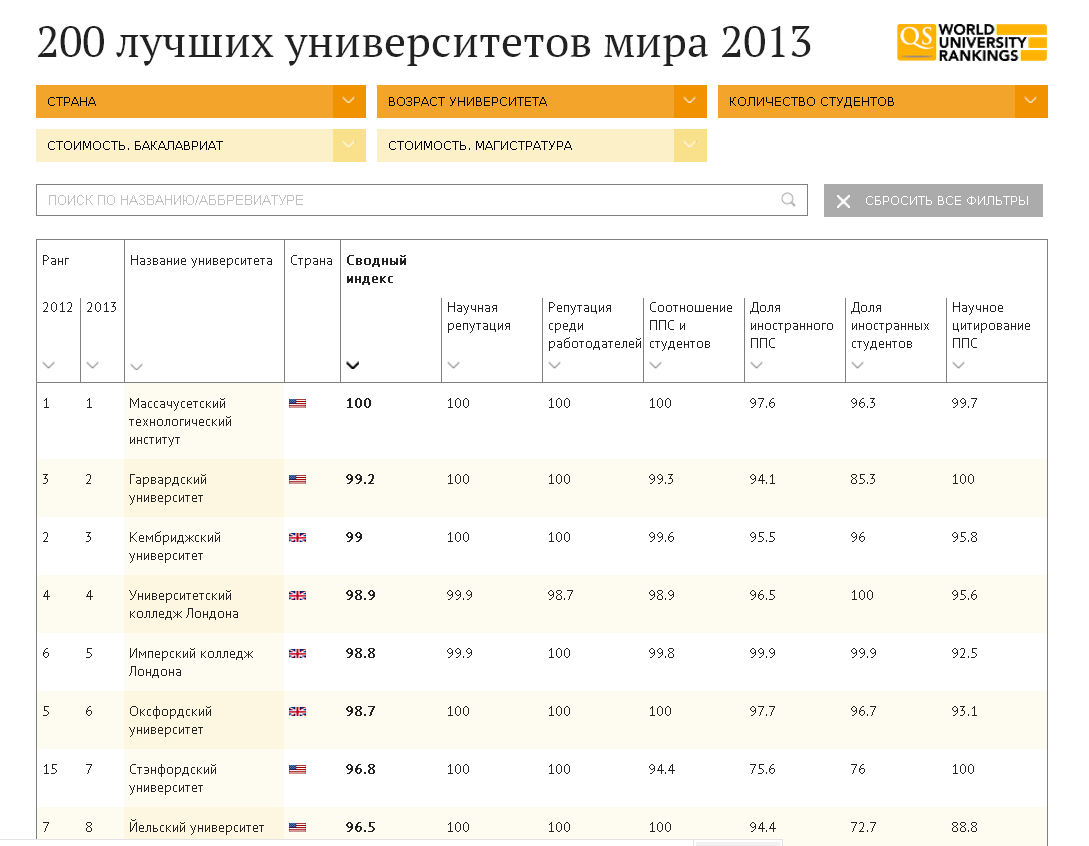Open Массачусетский технологический институт entry
1089x846 pixels.
[180, 421]
